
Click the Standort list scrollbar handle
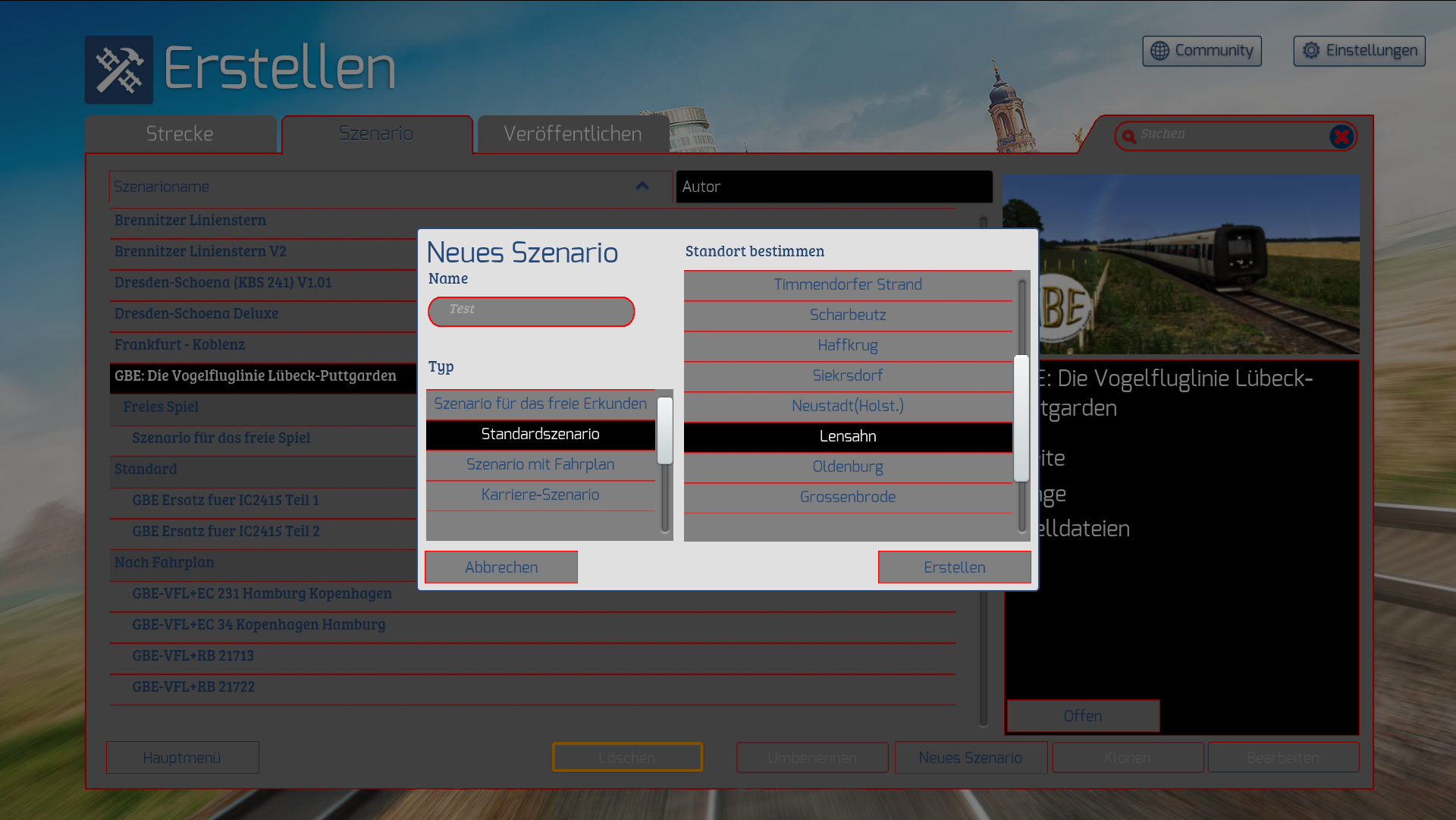click(1021, 417)
